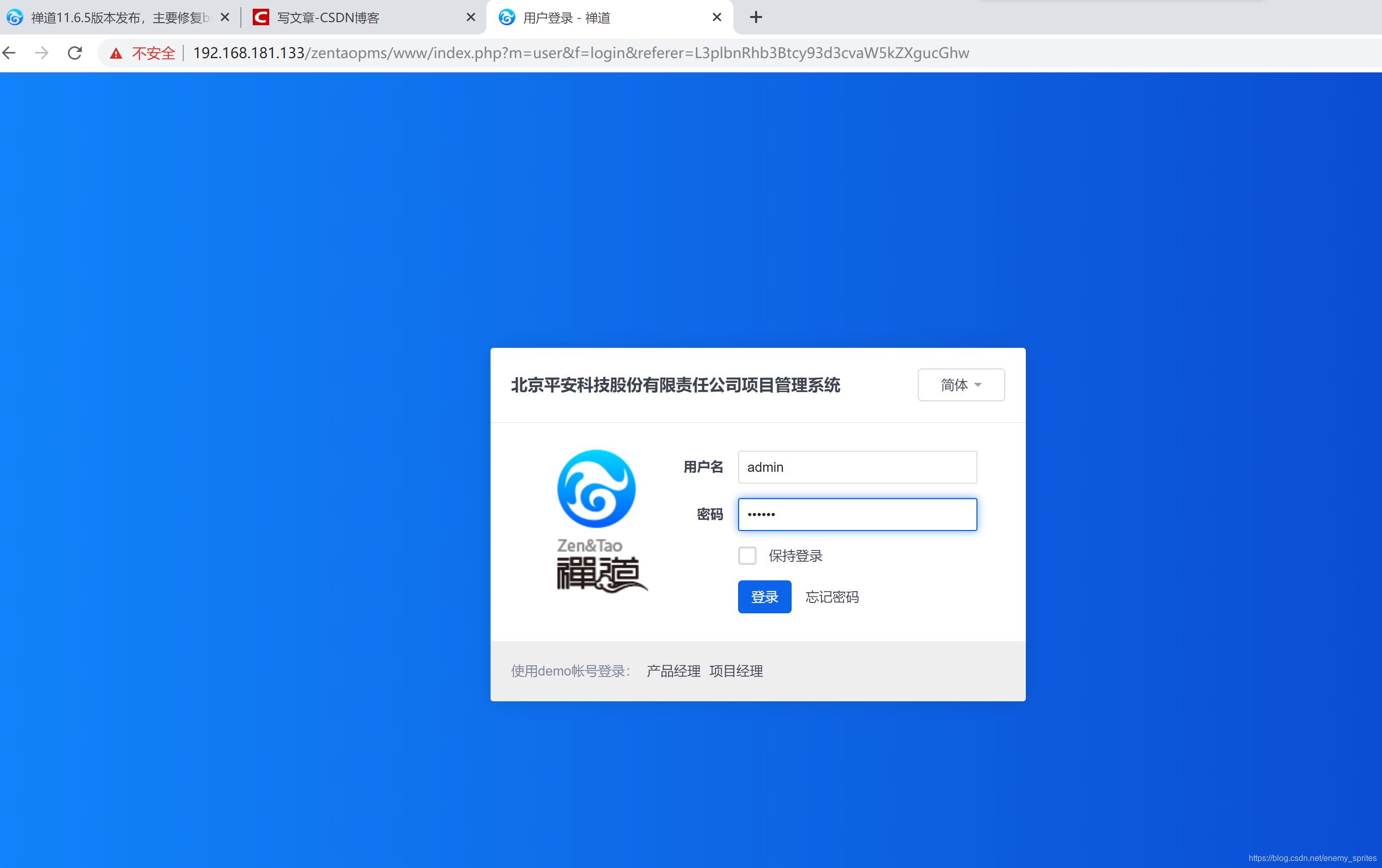Click the browser back arrow
The width and height of the screenshot is (1382, 868).
(x=10, y=53)
